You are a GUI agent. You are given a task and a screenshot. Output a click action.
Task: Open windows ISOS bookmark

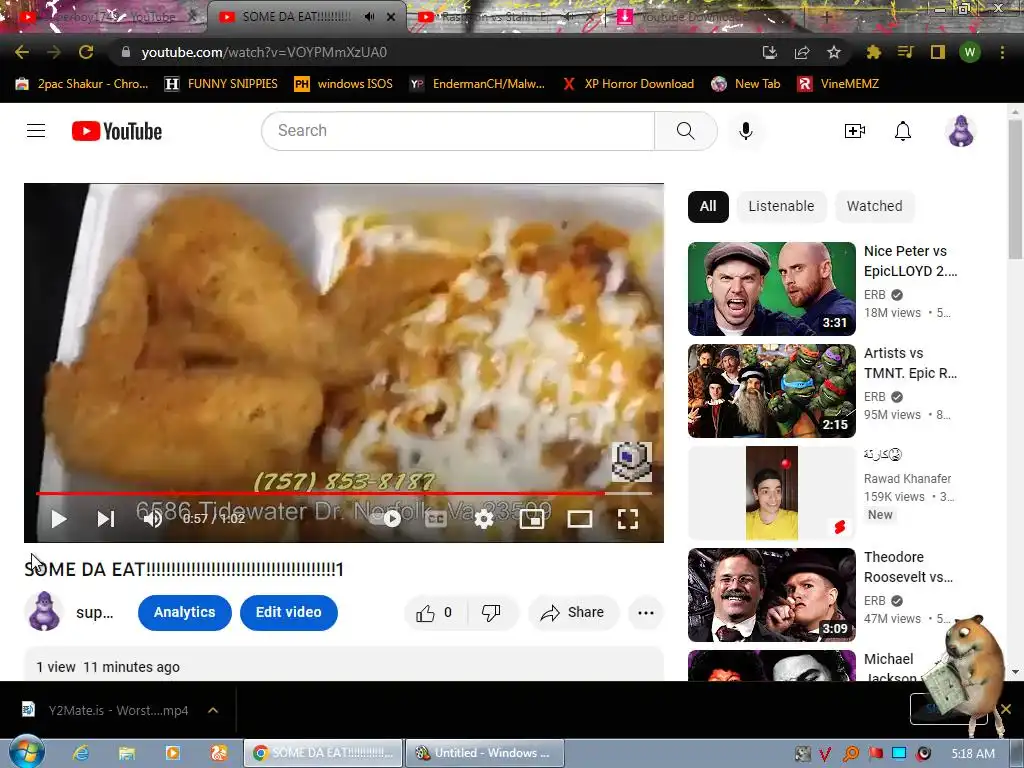[344, 84]
